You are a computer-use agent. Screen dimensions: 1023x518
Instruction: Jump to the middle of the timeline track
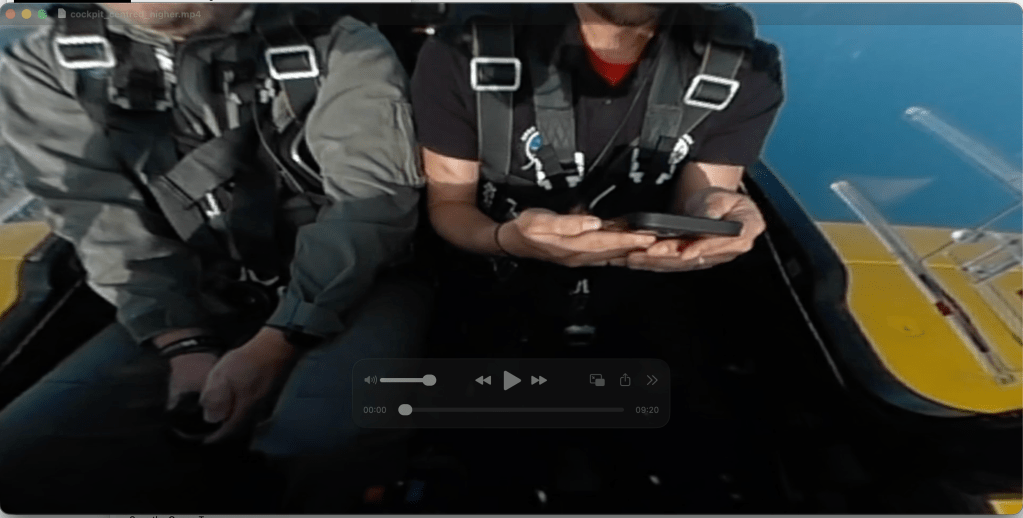[512, 410]
